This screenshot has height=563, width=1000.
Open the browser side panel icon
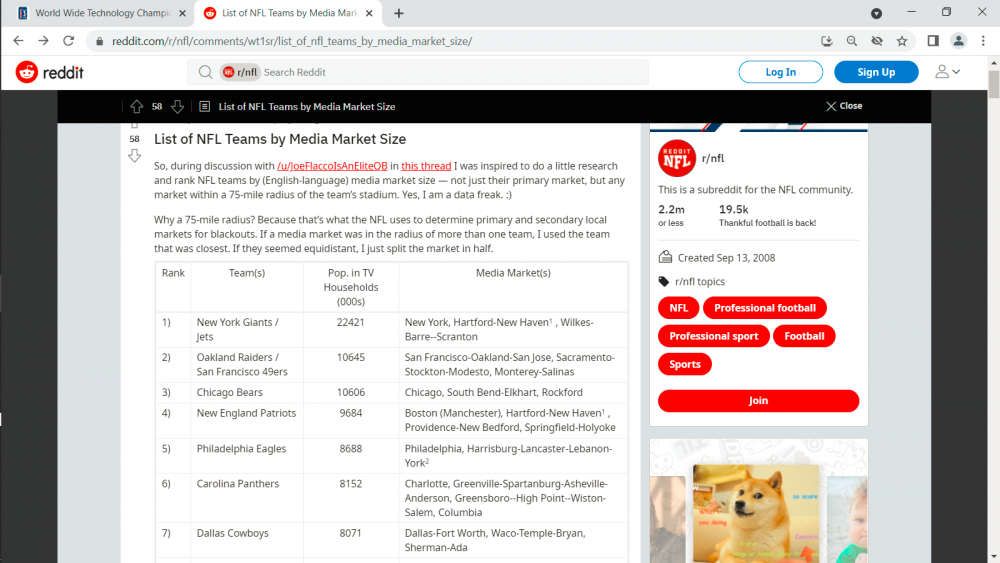932,41
